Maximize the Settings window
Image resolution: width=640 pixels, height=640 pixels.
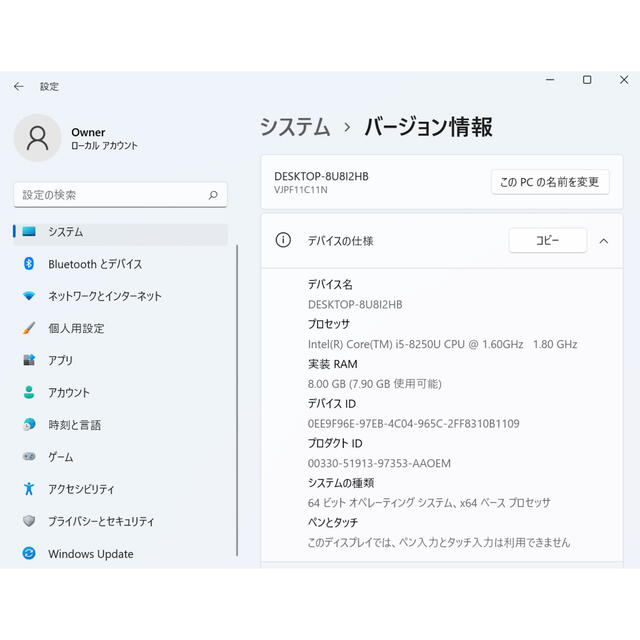[587, 80]
